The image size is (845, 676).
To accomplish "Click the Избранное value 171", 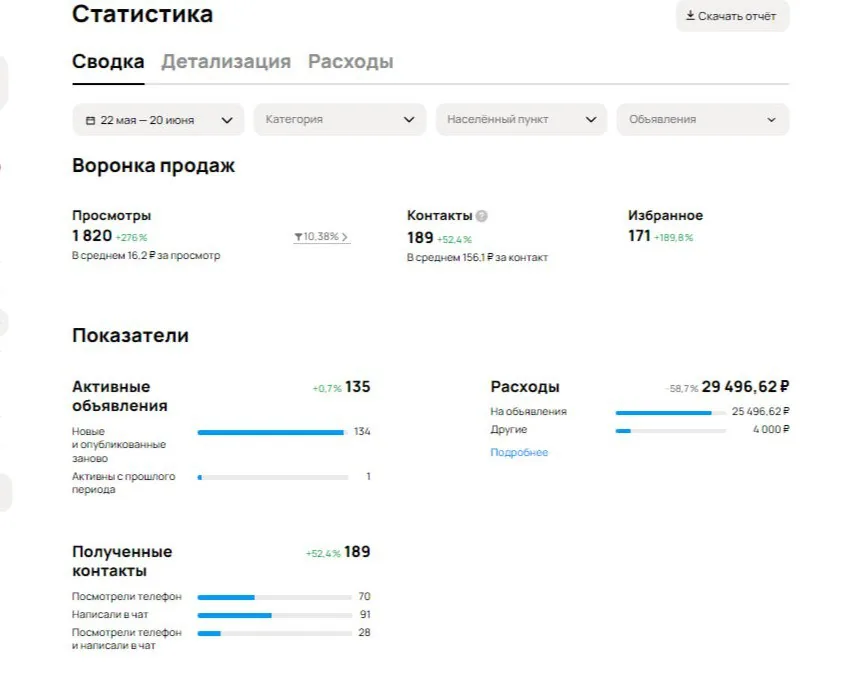I will coord(640,236).
